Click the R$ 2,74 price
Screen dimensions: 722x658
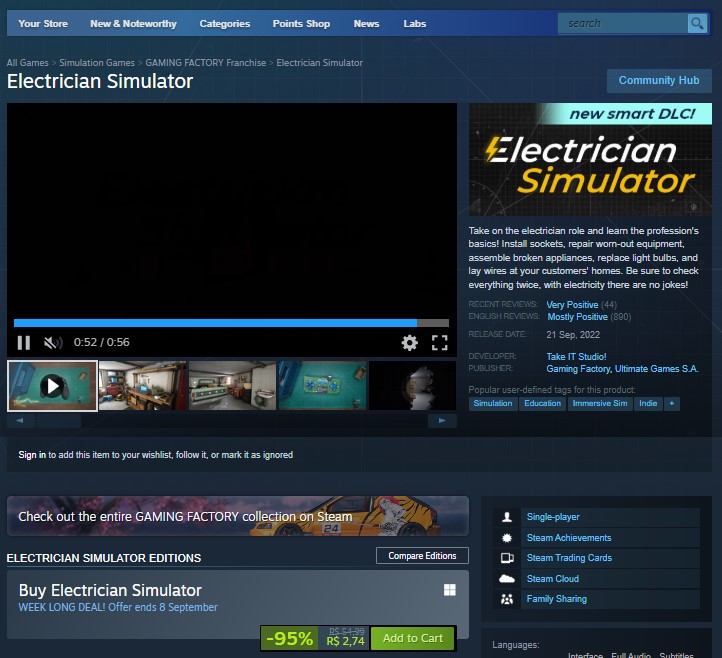(345, 641)
